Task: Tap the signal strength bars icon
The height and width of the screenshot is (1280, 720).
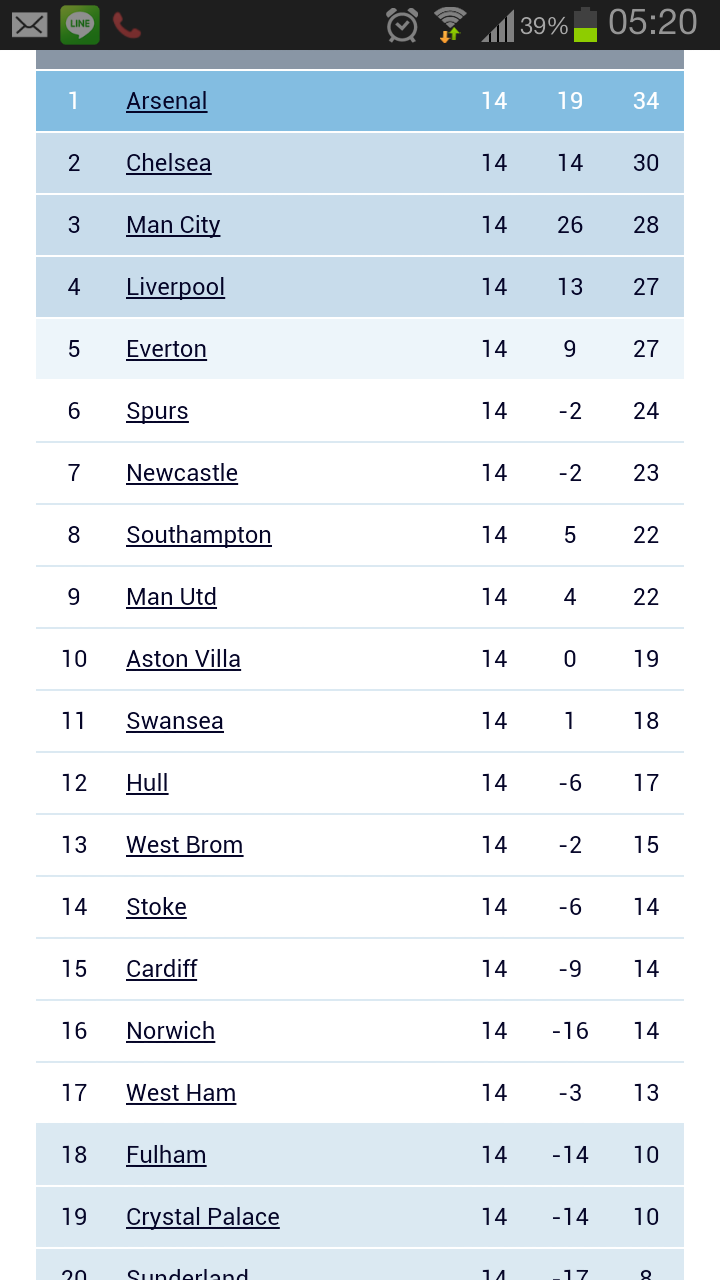Action: point(498,26)
